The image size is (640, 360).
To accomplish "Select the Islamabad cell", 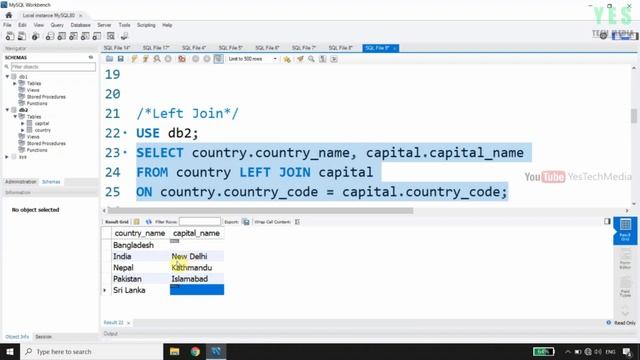I will (x=197, y=279).
